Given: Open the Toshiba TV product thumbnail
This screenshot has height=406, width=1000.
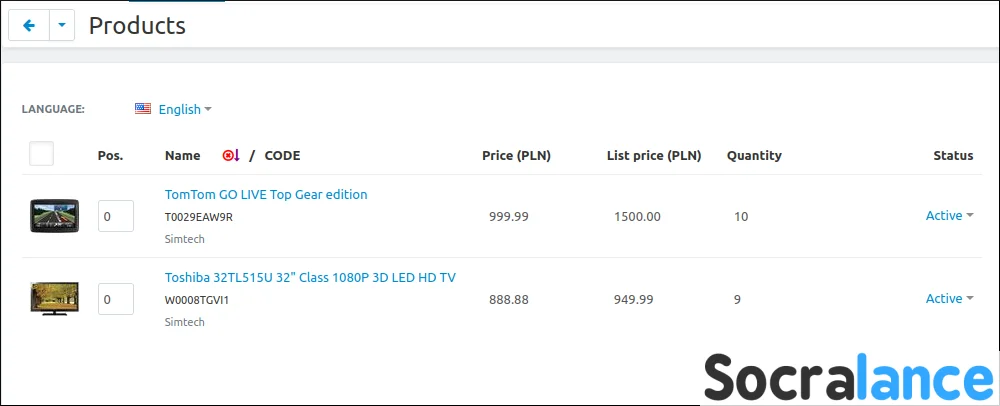Looking at the screenshot, I should click(55, 298).
